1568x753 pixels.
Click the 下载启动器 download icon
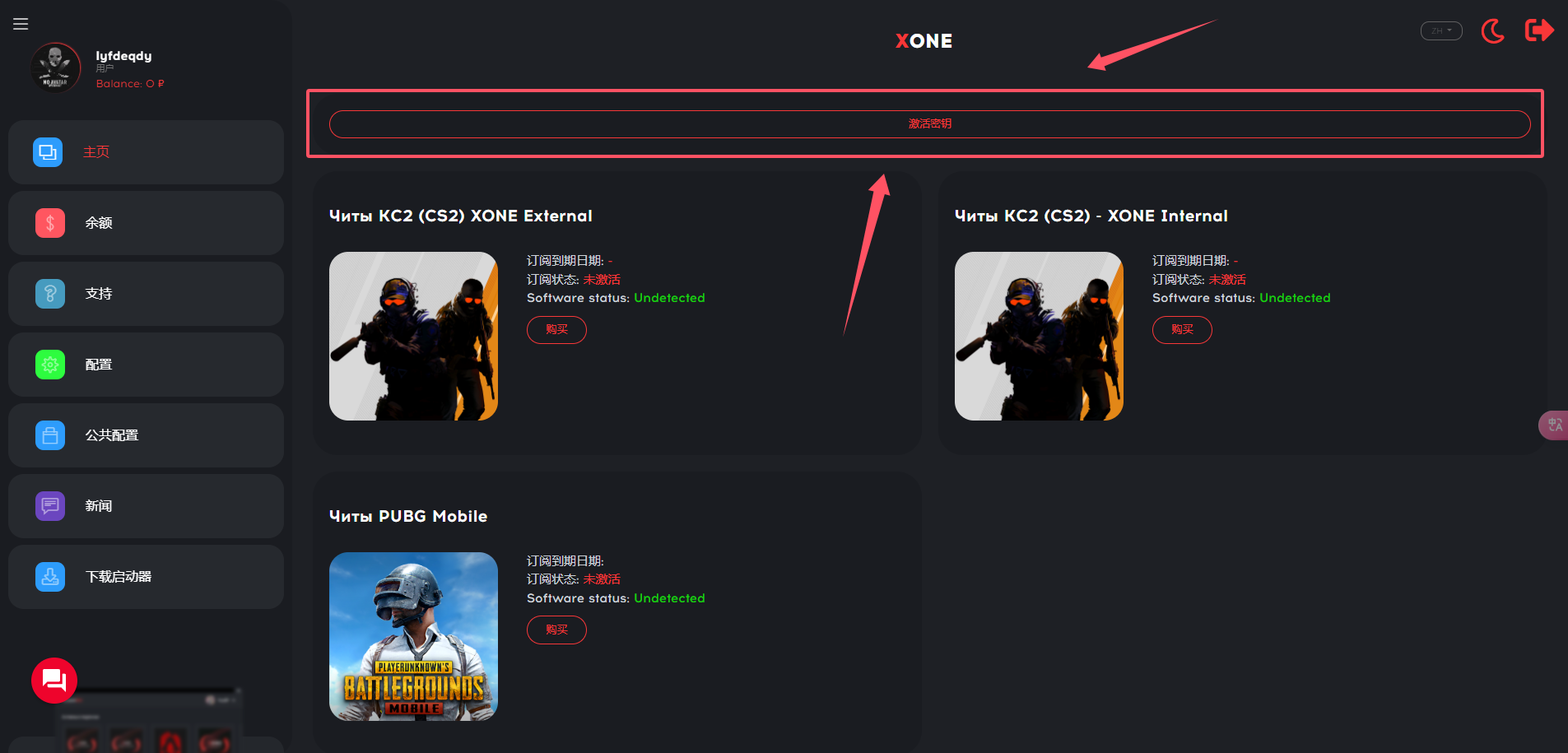(50, 577)
